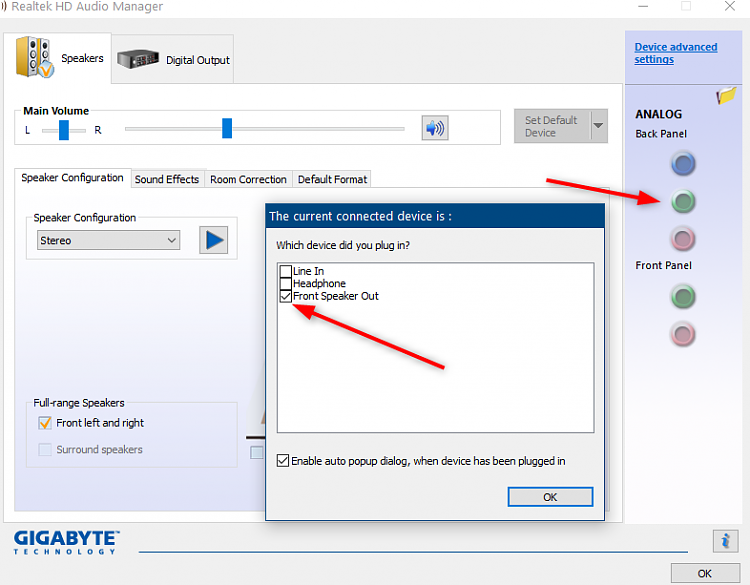Screen dimensions: 750x585
Task: Click the Speakers device icon
Action: point(34,57)
